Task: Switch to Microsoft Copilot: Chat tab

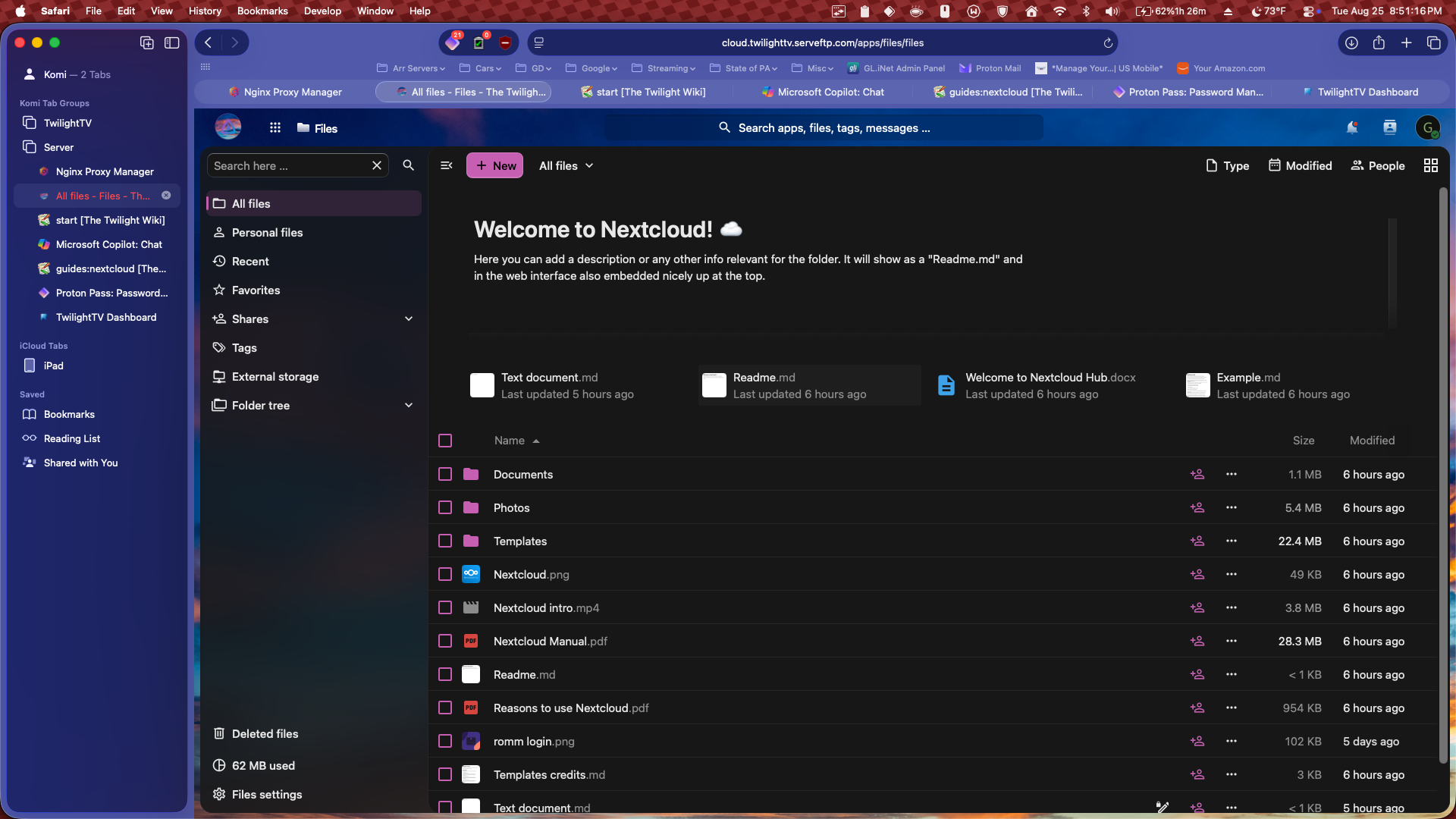Action: tap(823, 92)
